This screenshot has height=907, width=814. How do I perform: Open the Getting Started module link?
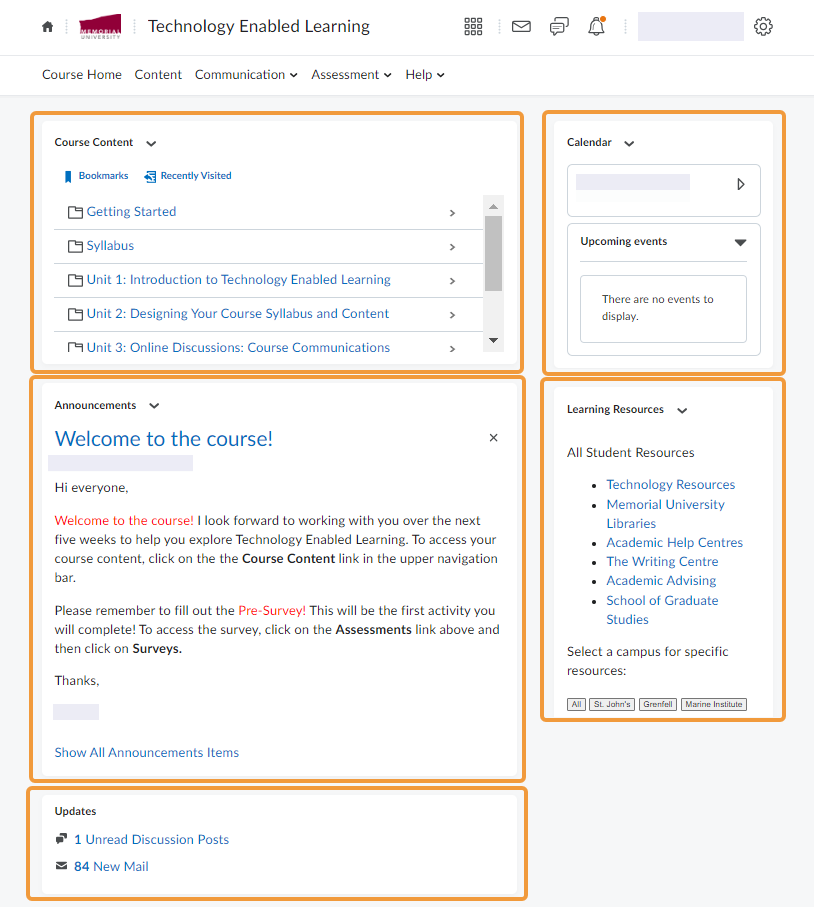(131, 212)
